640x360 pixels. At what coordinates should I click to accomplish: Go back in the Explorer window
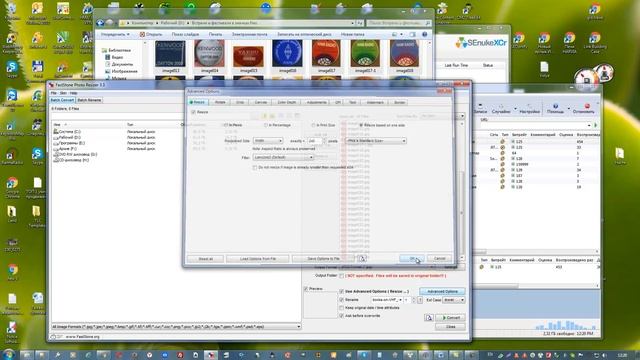(x=100, y=23)
